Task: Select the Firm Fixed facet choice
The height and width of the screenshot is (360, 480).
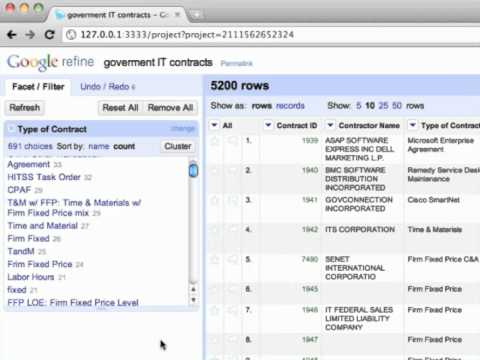Action: click(29, 238)
